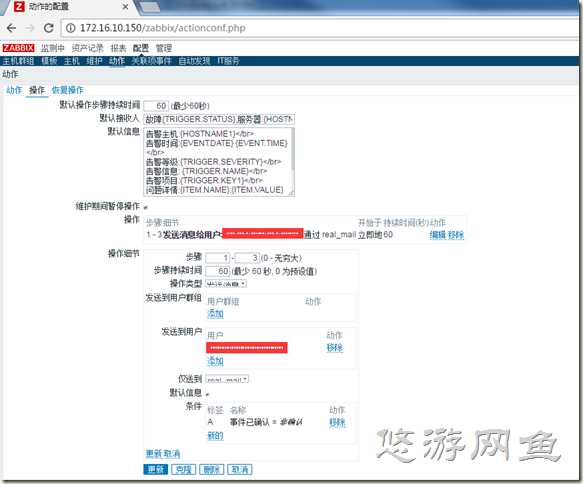Click the 默认操作步骤持续时间 field
Viewport: 583px width, 484px height.
156,106
